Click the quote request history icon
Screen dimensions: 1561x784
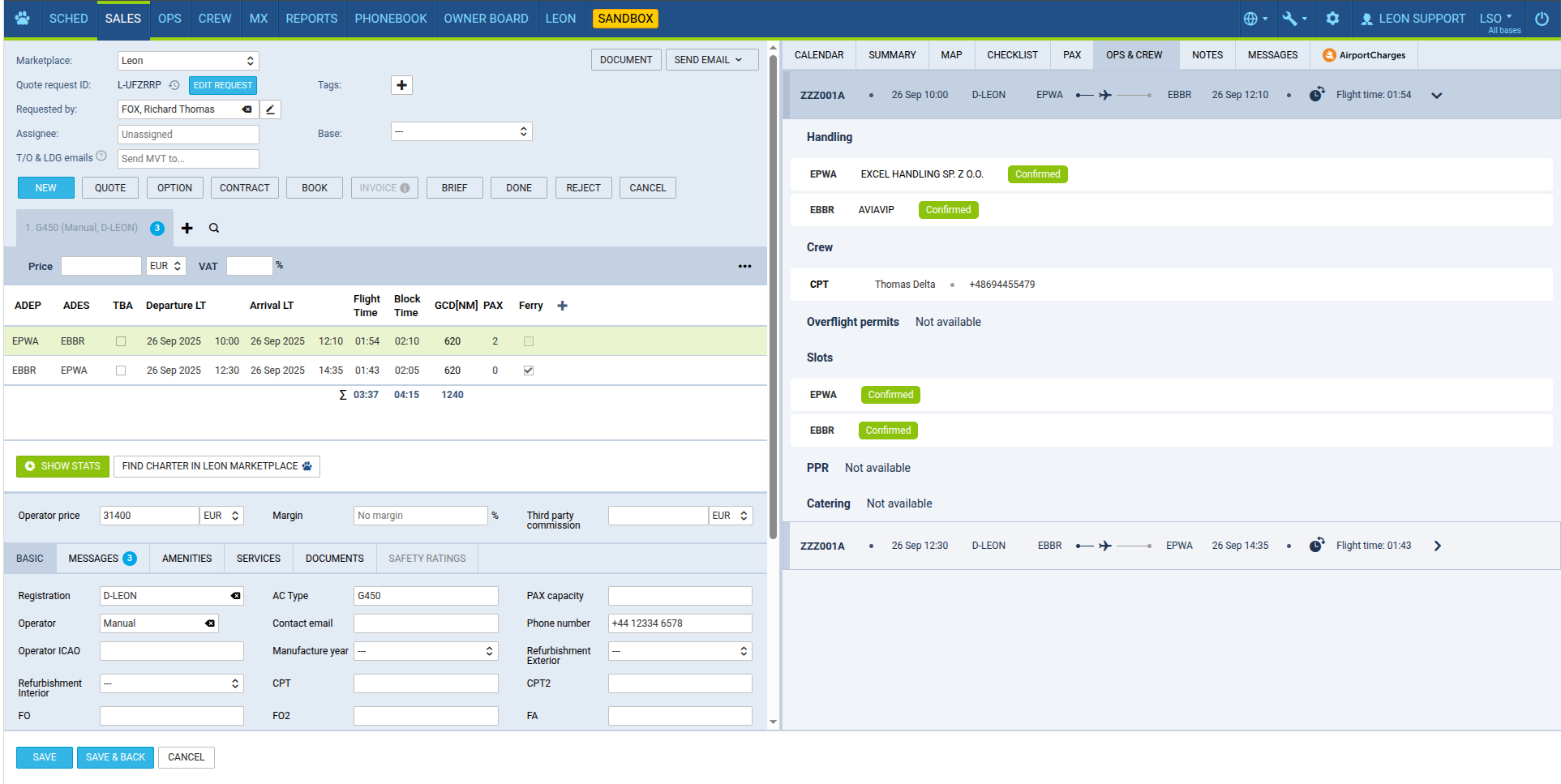coord(174,85)
